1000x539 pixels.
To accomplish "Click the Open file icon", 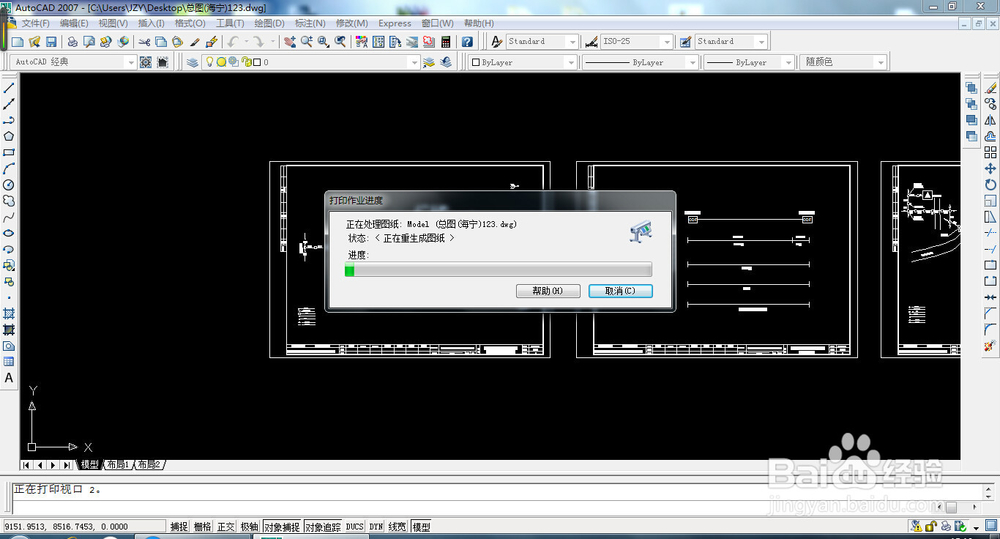I will point(34,41).
